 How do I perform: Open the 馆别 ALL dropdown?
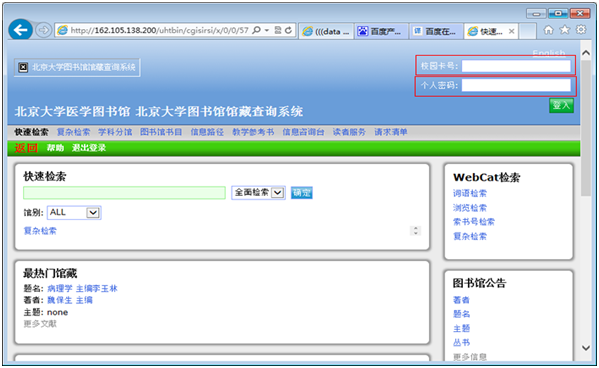(92, 212)
